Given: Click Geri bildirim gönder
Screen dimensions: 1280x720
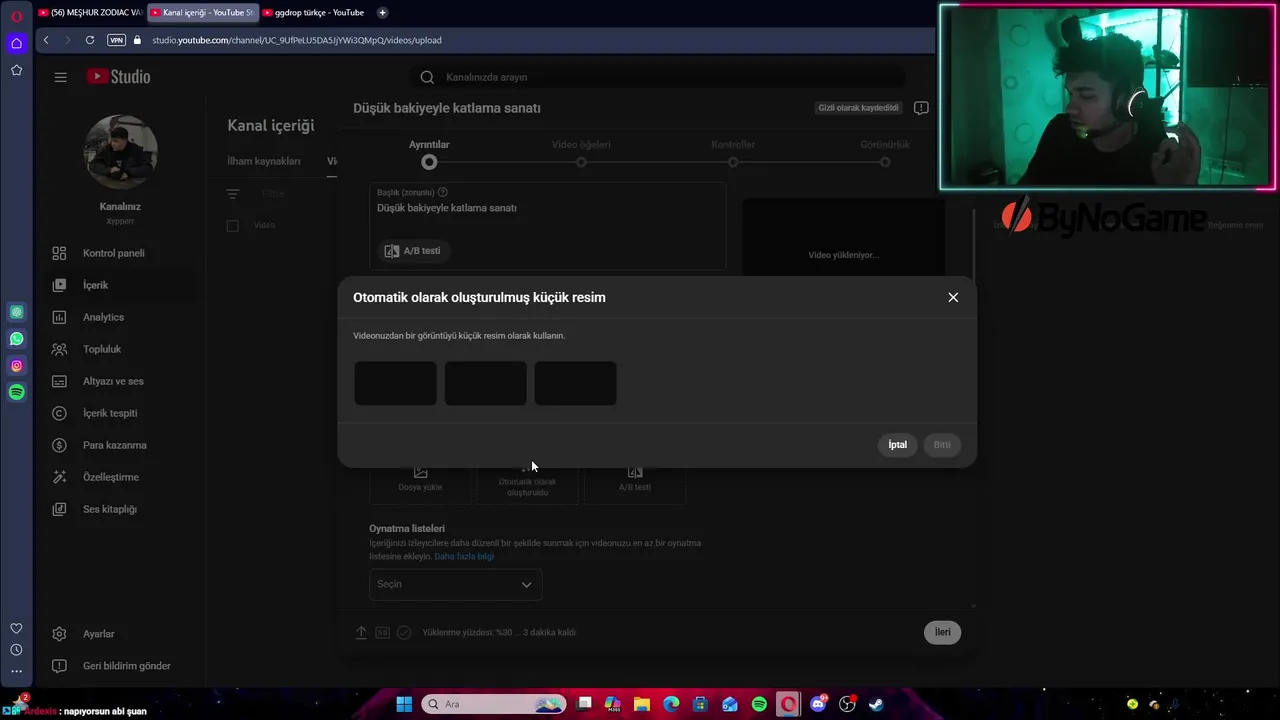Looking at the screenshot, I should (126, 666).
